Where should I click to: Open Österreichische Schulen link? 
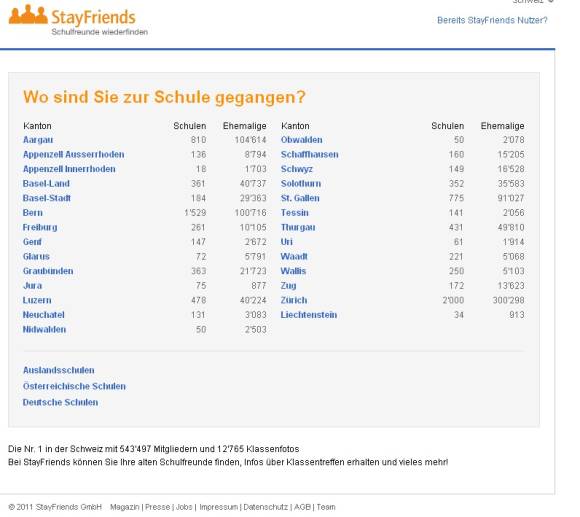(x=74, y=386)
